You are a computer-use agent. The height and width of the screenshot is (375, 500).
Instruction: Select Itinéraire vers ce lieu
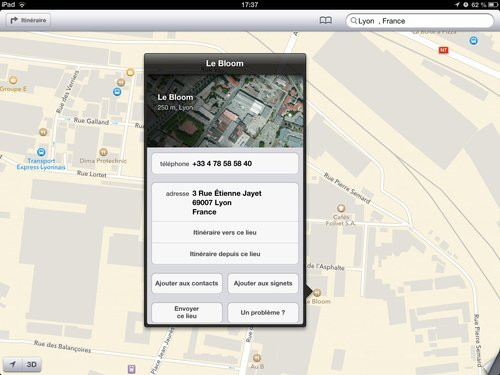tap(225, 232)
